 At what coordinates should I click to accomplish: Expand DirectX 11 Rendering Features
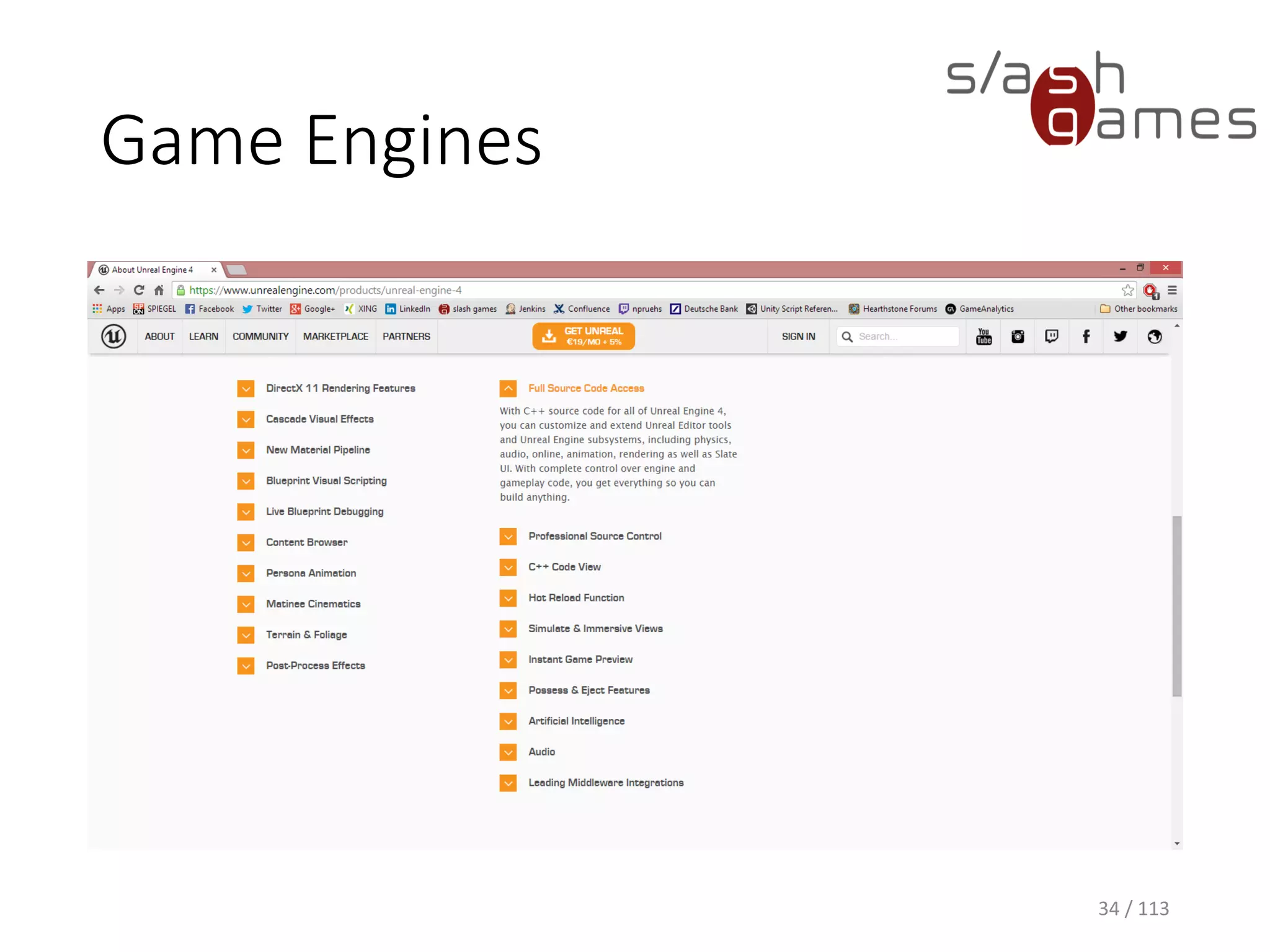click(x=246, y=389)
